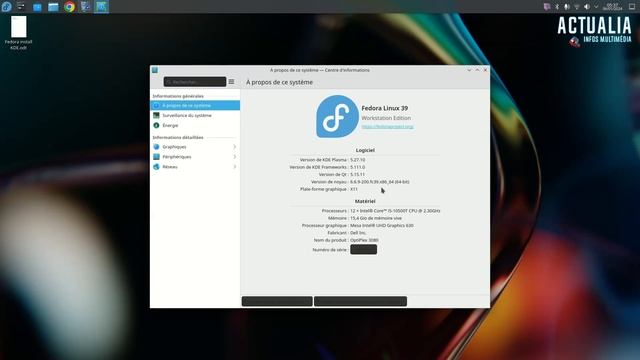640x360 pixels.
Task: Open the panel icon right of Chrome
Action: click(x=85, y=7)
